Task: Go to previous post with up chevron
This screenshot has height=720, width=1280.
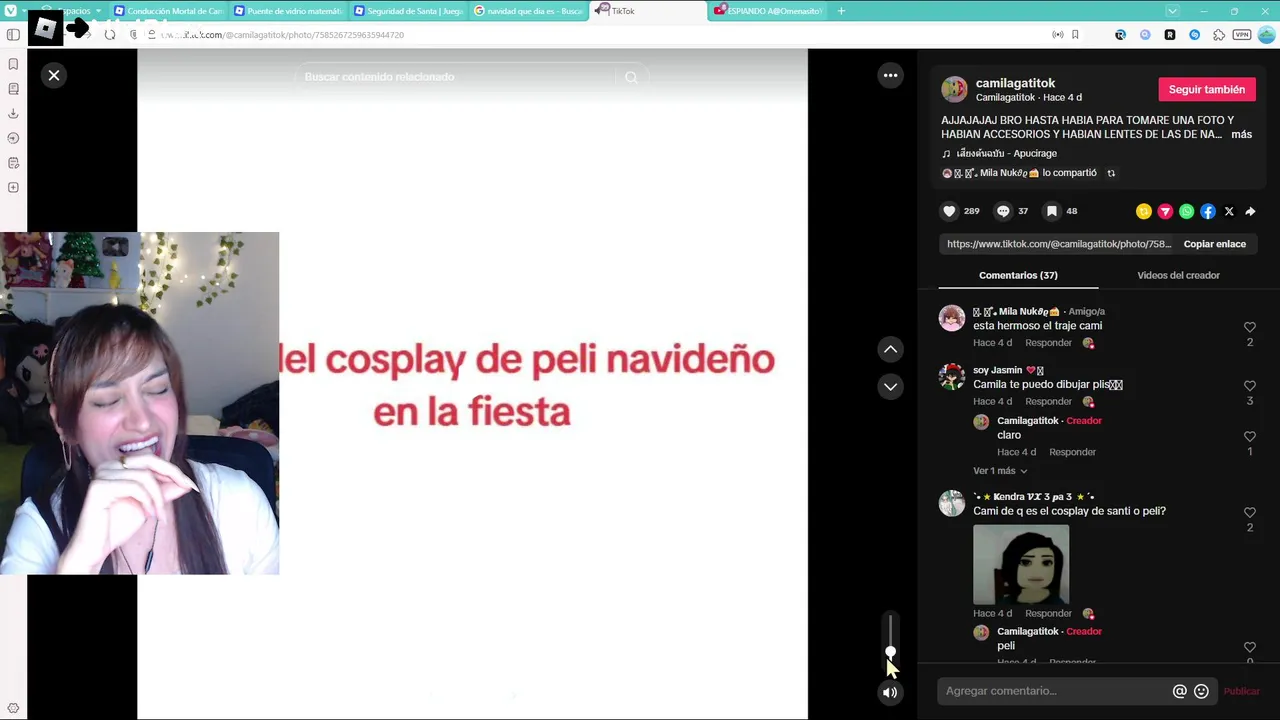Action: click(890, 349)
